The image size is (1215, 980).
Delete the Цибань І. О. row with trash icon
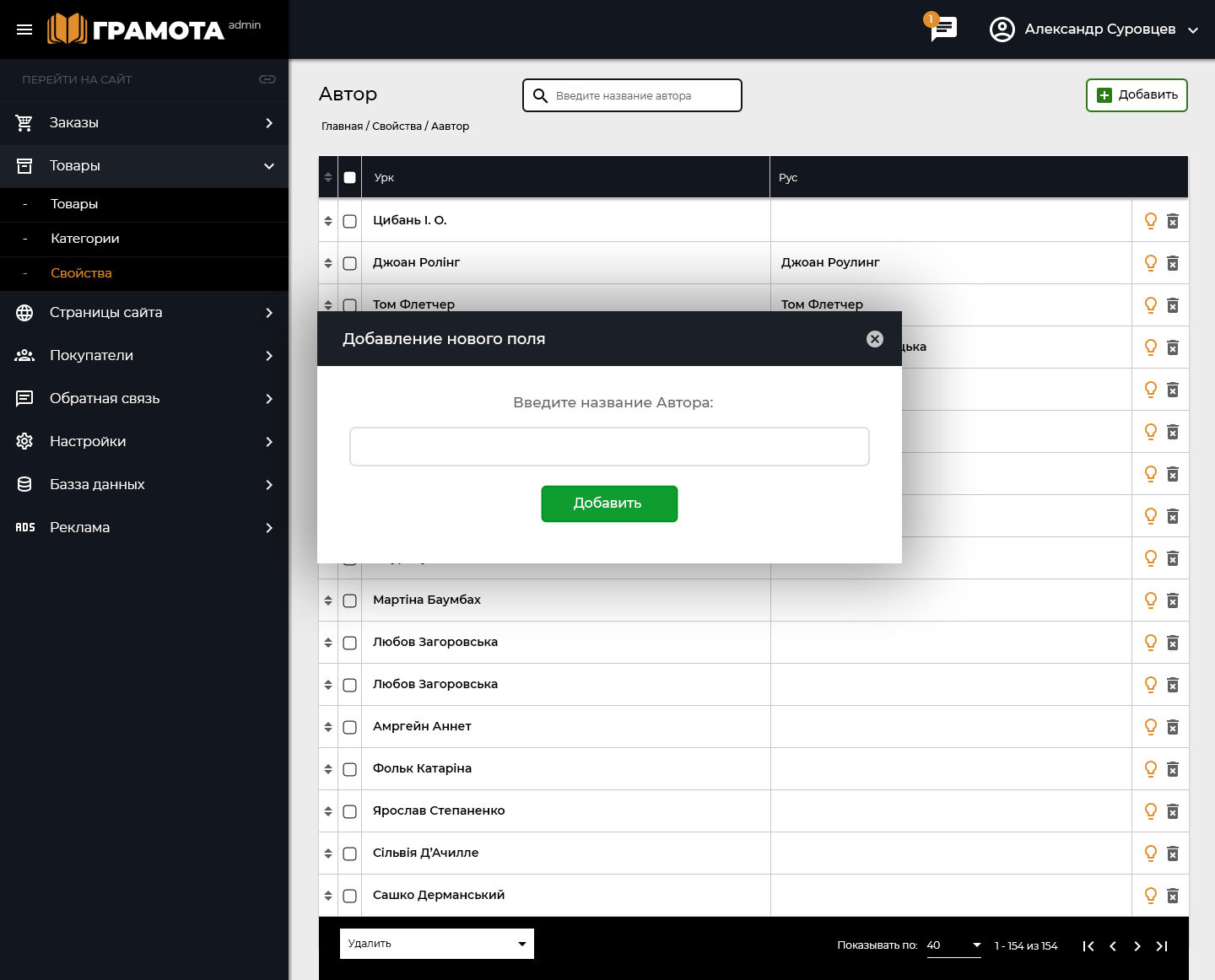(1173, 221)
